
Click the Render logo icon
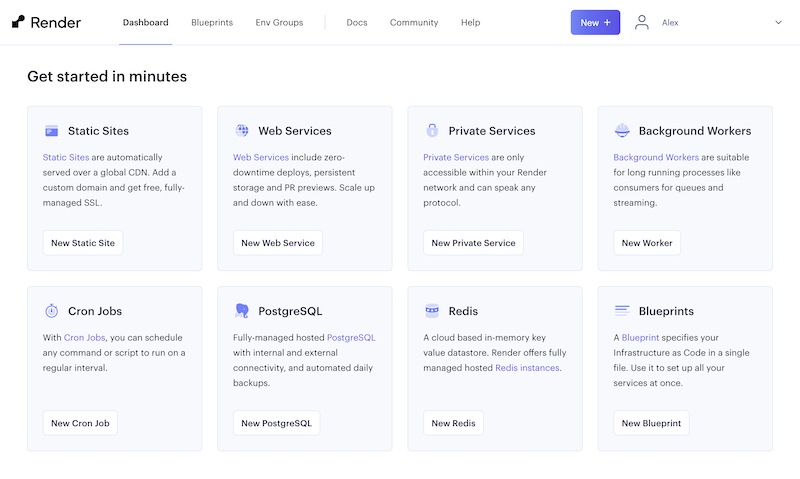point(18,21)
